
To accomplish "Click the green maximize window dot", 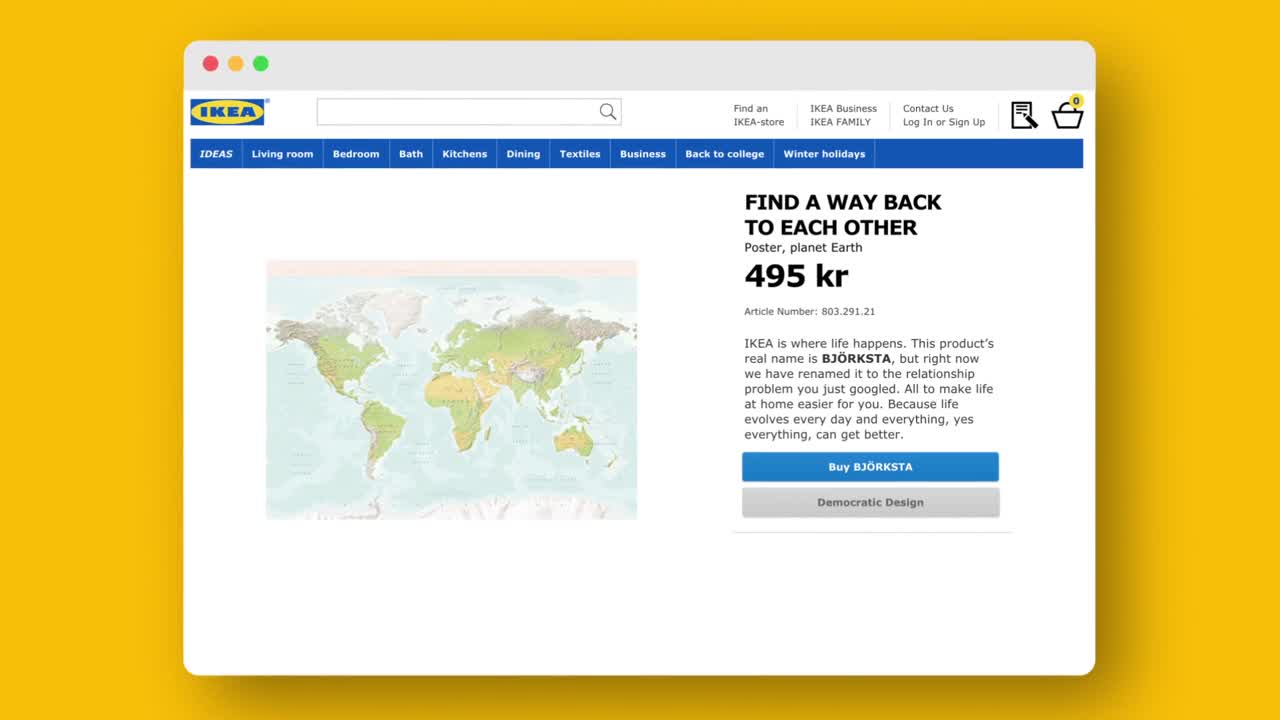I will coord(260,63).
